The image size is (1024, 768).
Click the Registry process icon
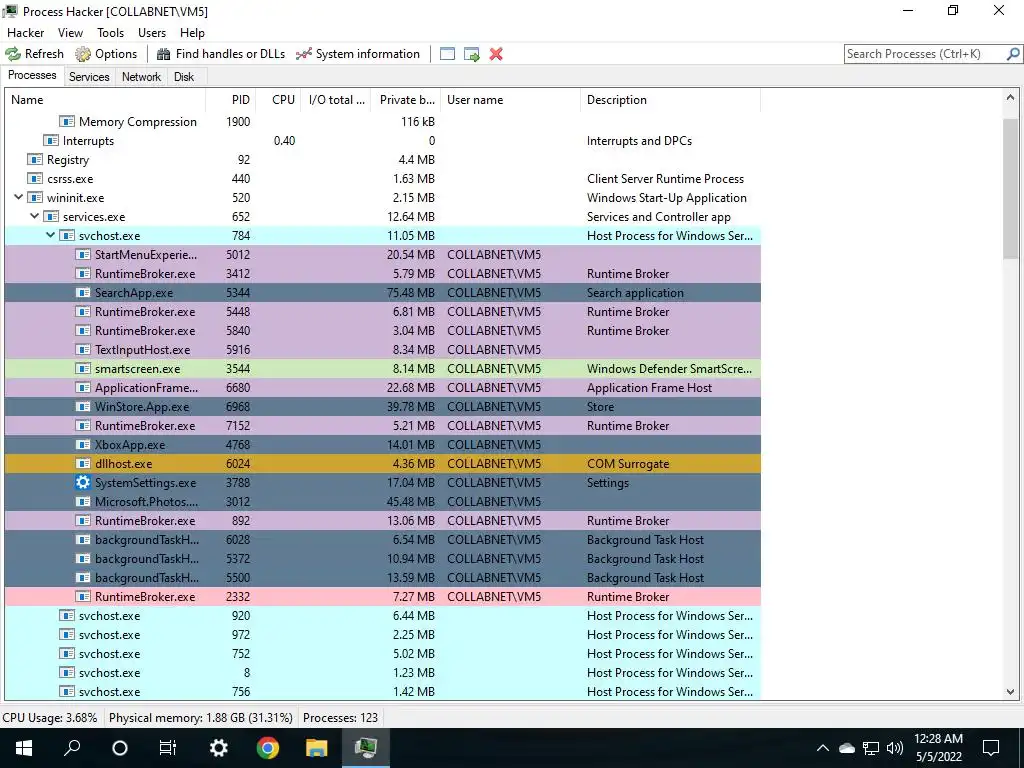[x=35, y=159]
